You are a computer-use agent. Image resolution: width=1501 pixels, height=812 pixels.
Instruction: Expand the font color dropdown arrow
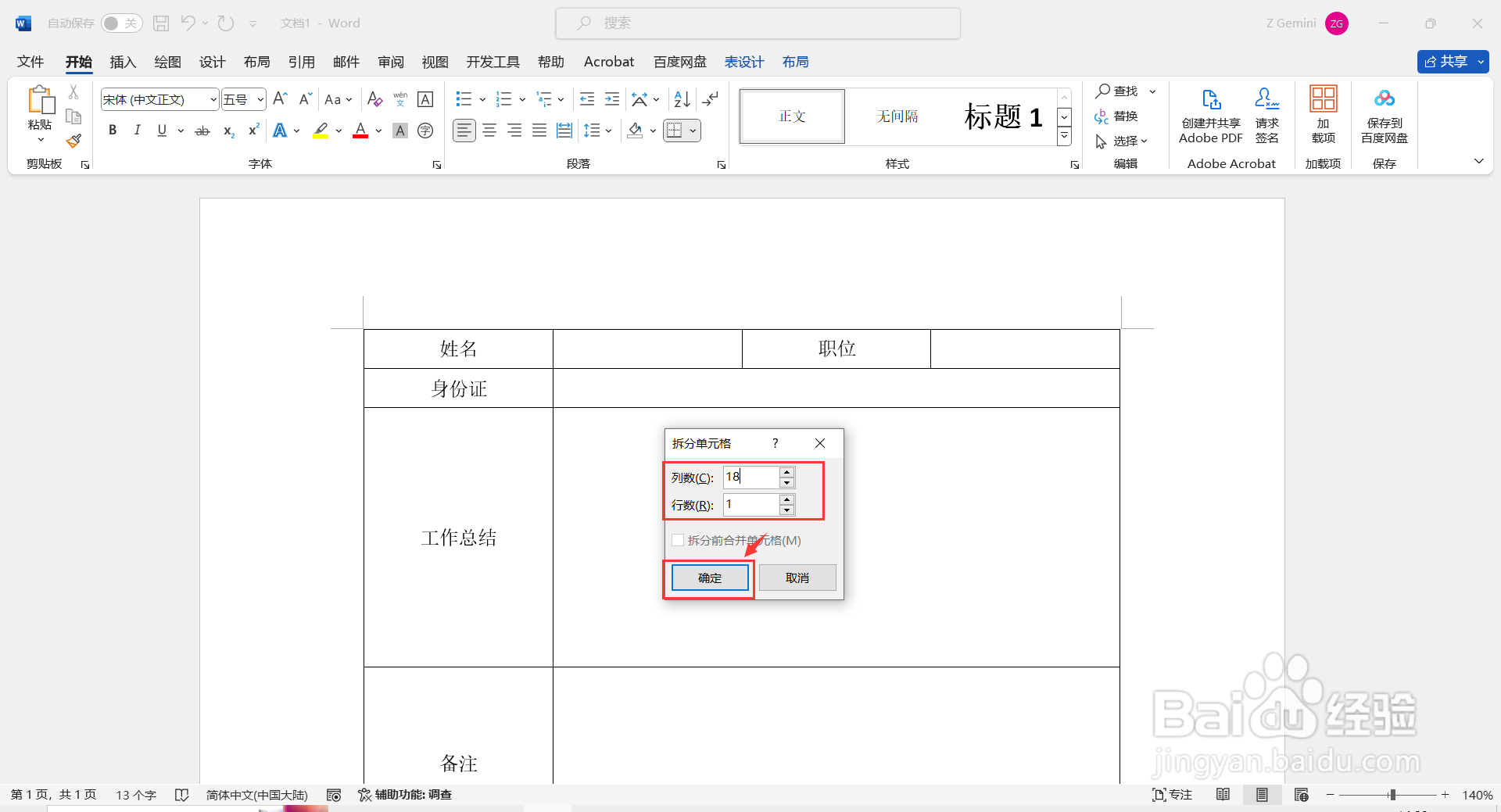(x=378, y=131)
